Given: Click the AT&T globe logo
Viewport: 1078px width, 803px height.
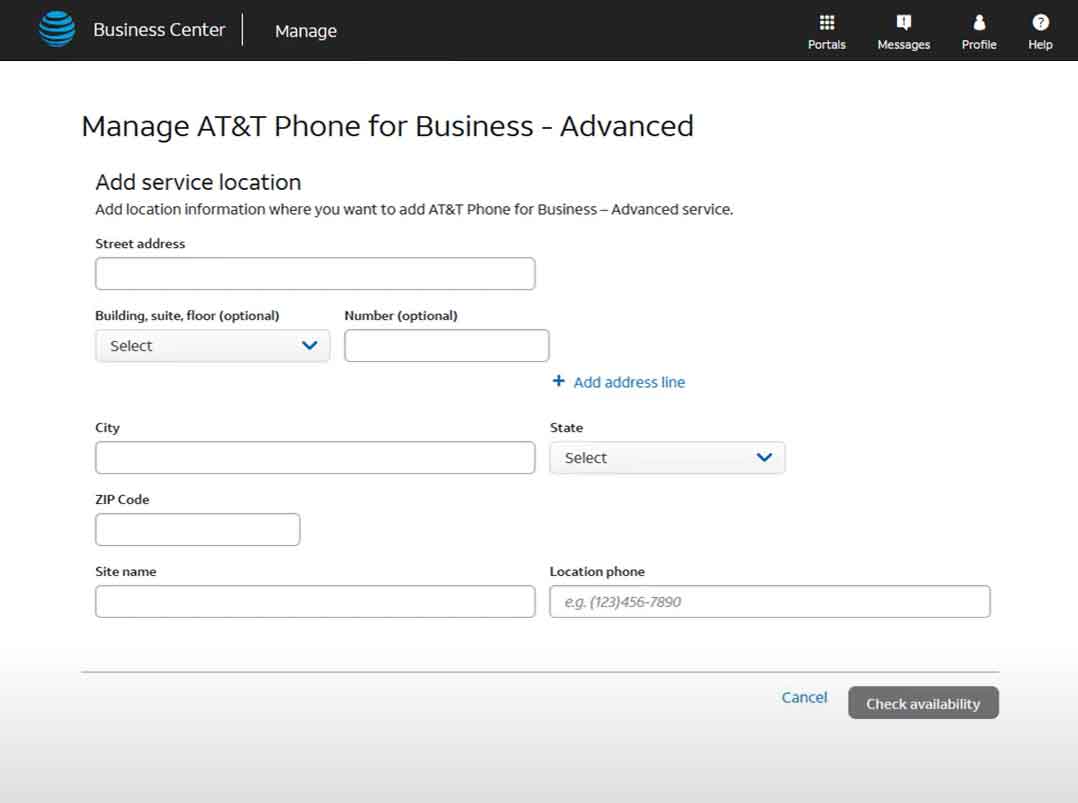Looking at the screenshot, I should 57,29.
